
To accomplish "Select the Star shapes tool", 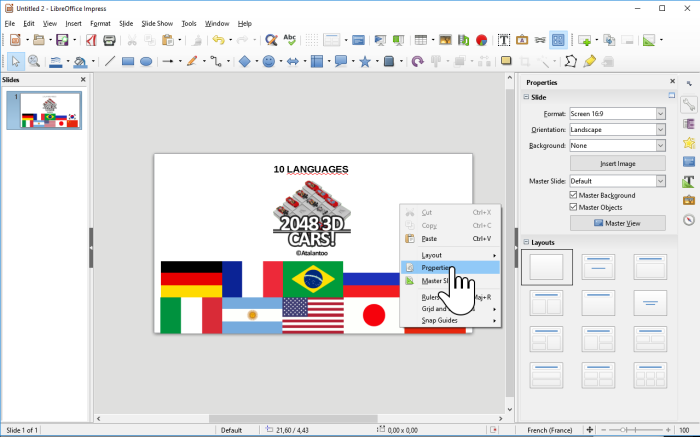I will [365, 62].
